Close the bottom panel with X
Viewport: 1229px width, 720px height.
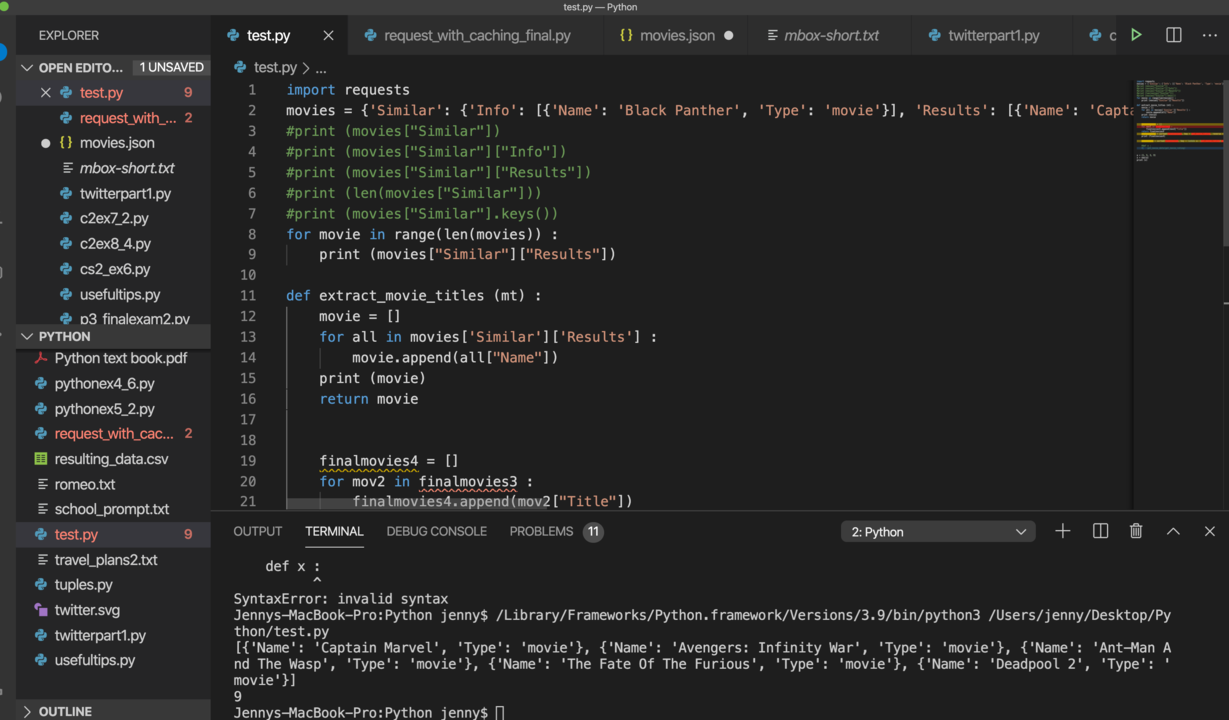pyautogui.click(x=1209, y=531)
